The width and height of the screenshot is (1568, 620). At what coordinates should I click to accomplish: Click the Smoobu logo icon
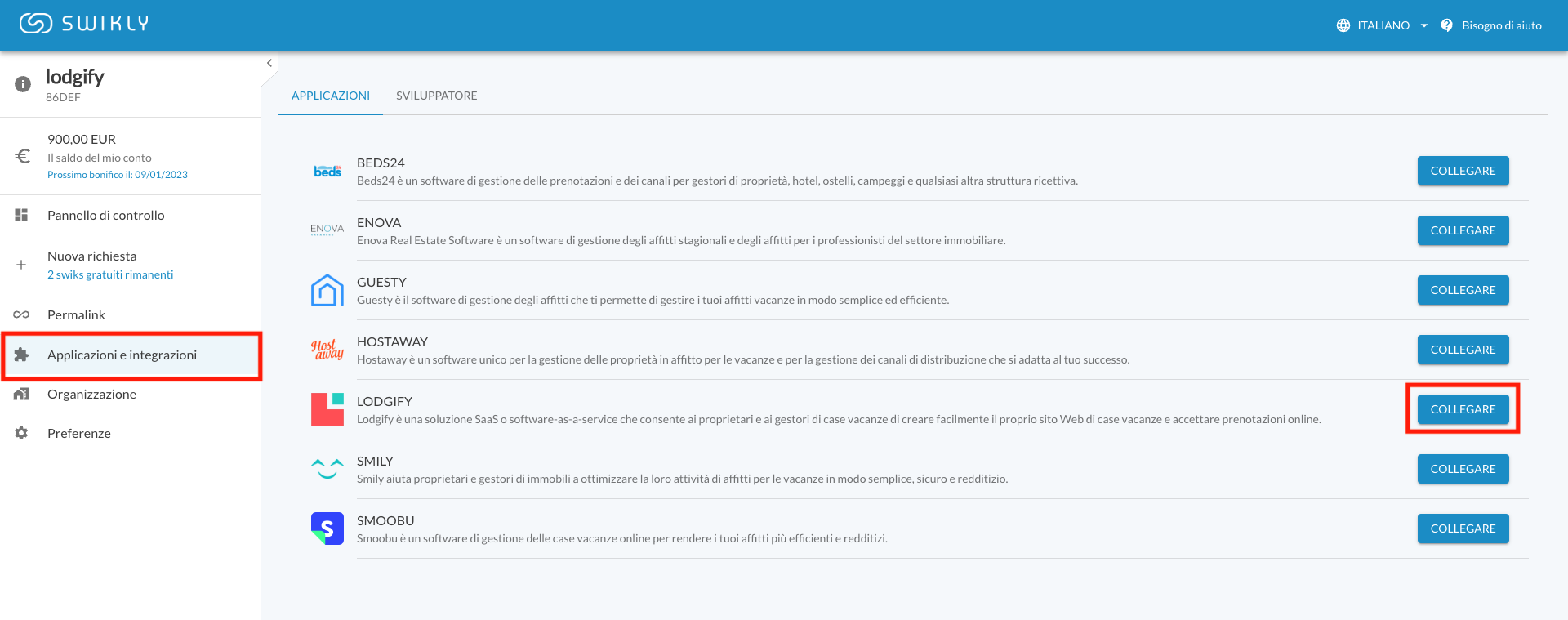pyautogui.click(x=327, y=529)
